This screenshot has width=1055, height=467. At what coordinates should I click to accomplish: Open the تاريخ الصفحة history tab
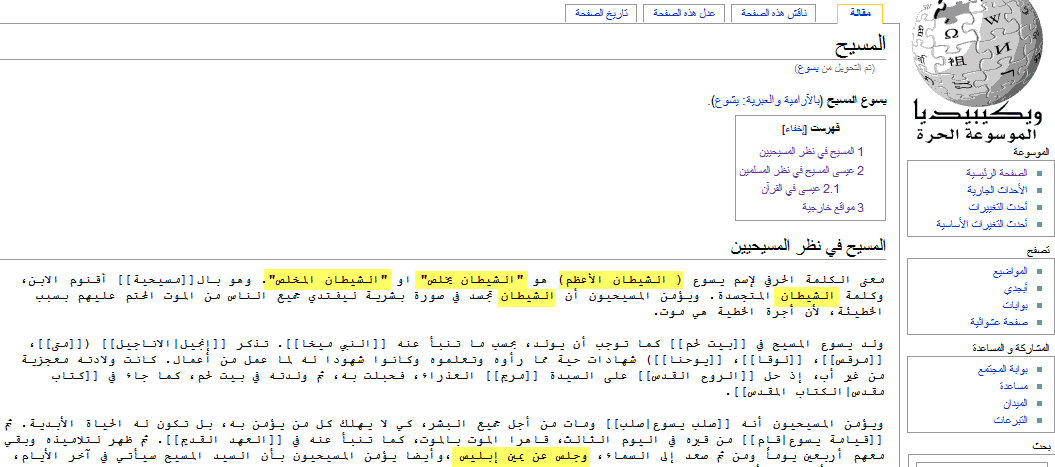pyautogui.click(x=602, y=13)
